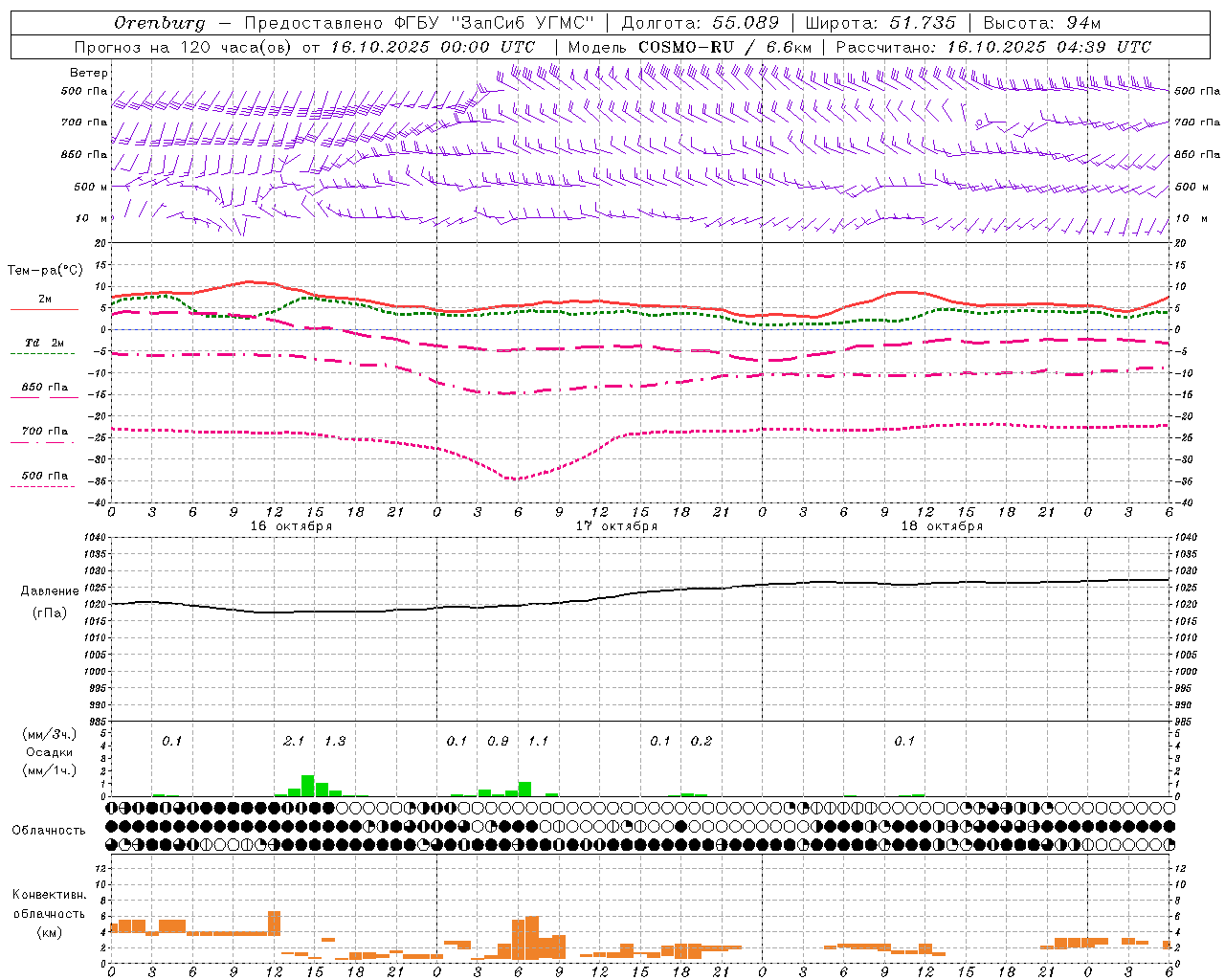This screenshot has height=980, width=1225.
Task: Select the 'ЗапСиб УГМС' provider text
Action: [x=522, y=23]
